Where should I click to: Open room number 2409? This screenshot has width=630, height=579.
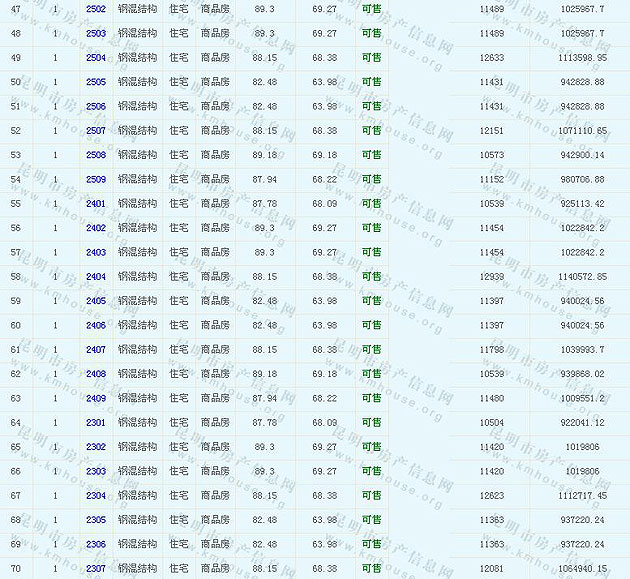pos(96,398)
